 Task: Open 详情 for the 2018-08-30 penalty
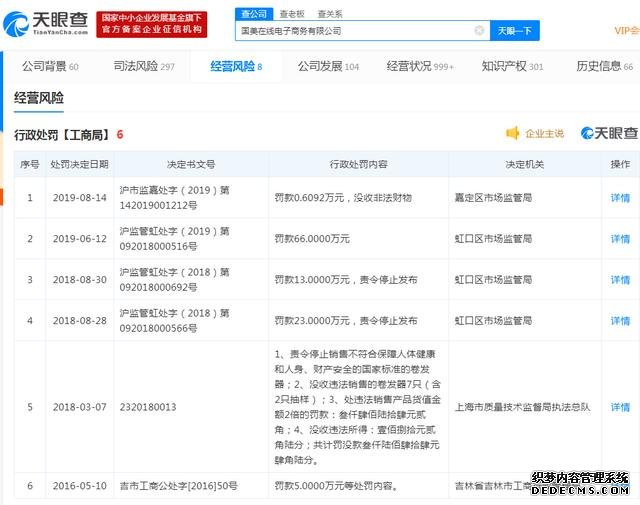620,280
